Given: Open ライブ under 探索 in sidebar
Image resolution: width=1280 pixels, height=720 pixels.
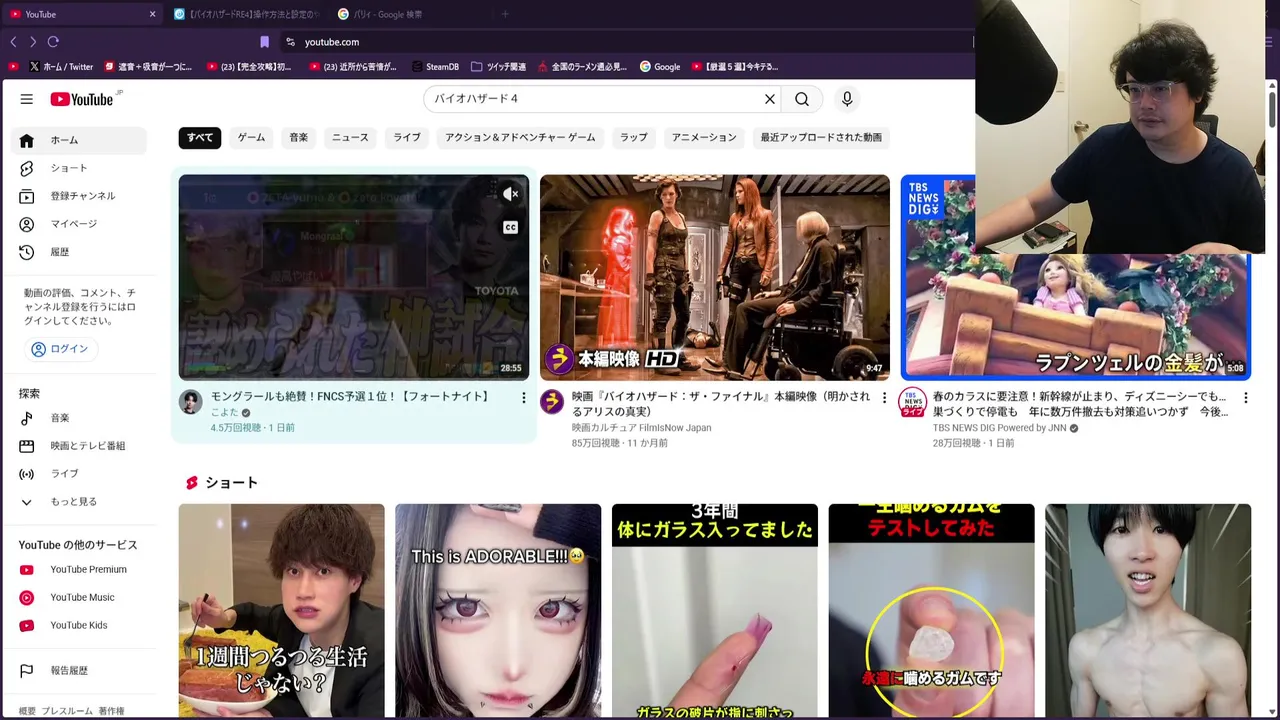Looking at the screenshot, I should click(x=78, y=474).
